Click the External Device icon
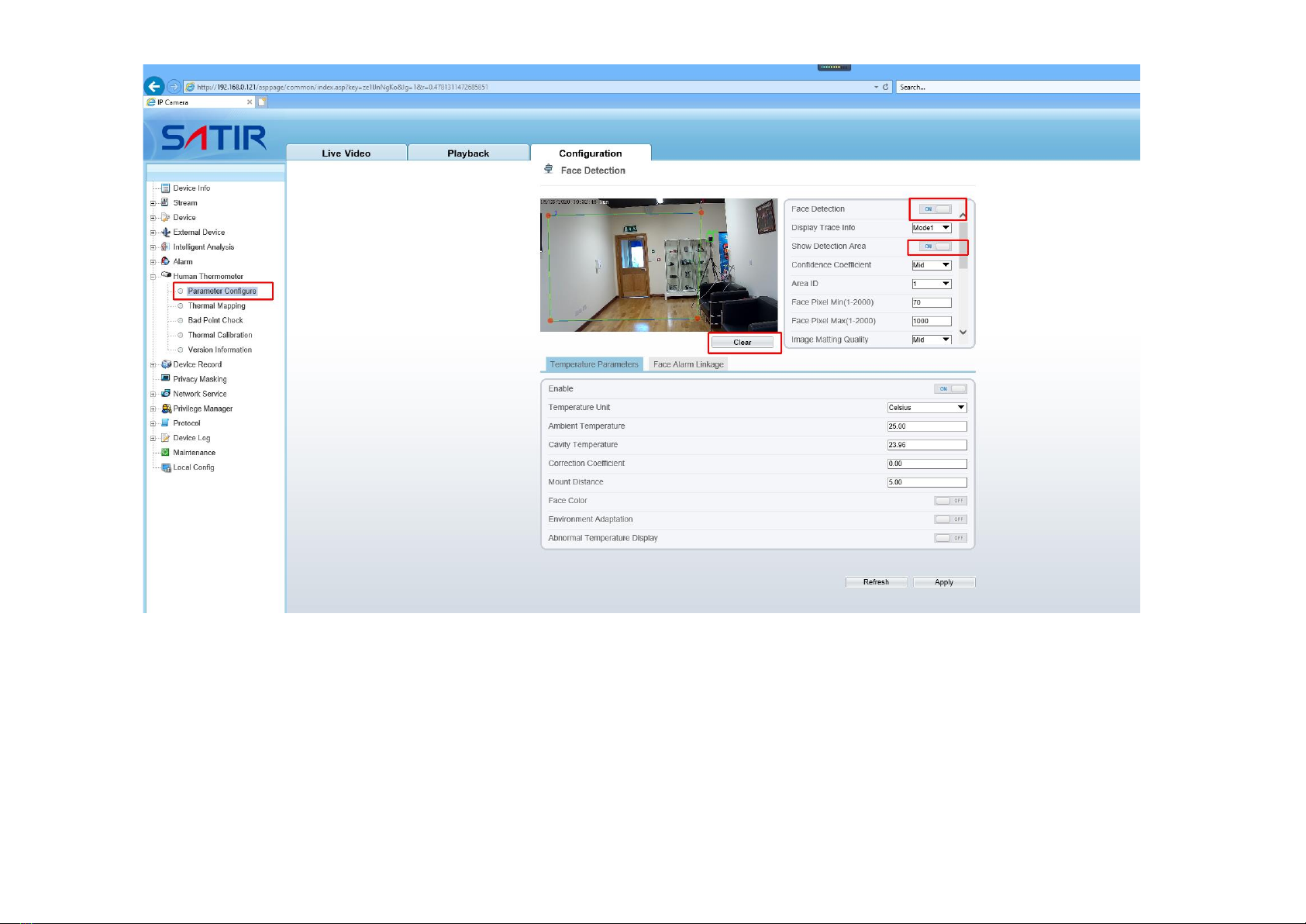 tap(165, 232)
